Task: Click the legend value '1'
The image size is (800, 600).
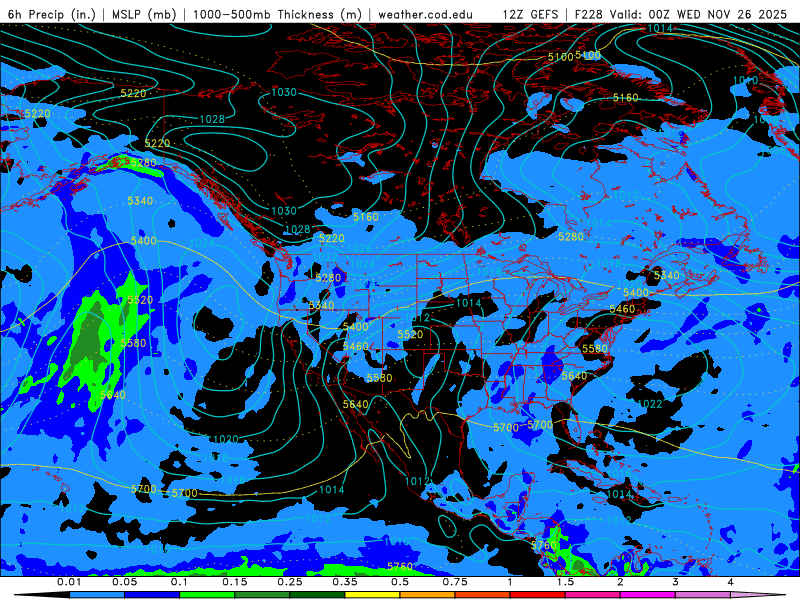Action: pos(510,582)
